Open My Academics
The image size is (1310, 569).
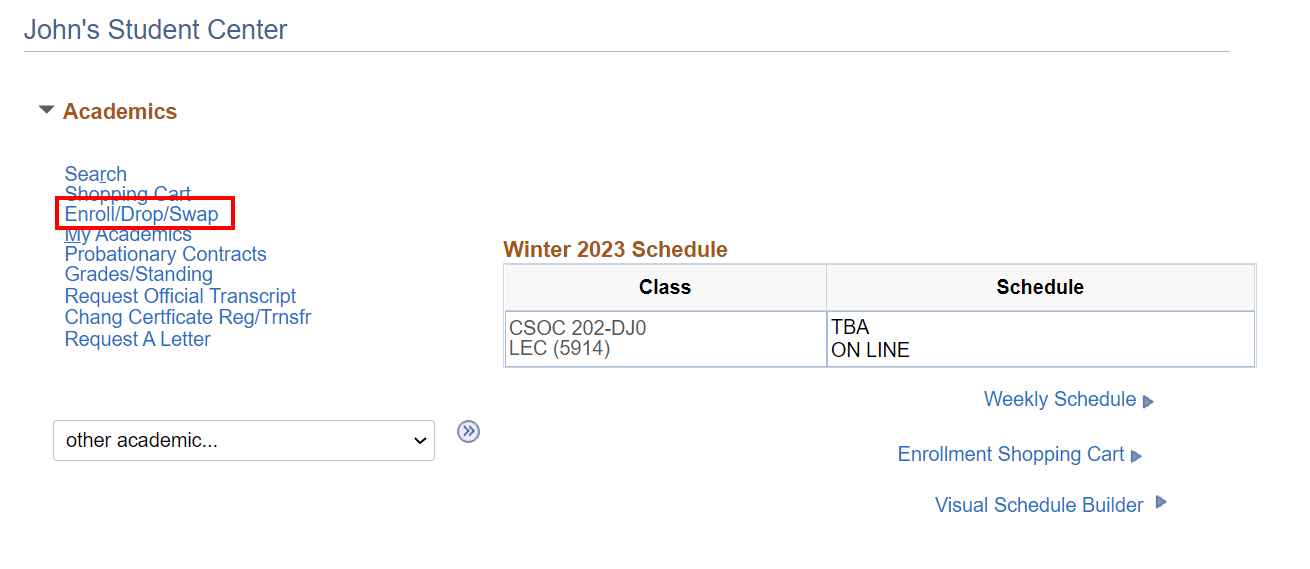128,234
